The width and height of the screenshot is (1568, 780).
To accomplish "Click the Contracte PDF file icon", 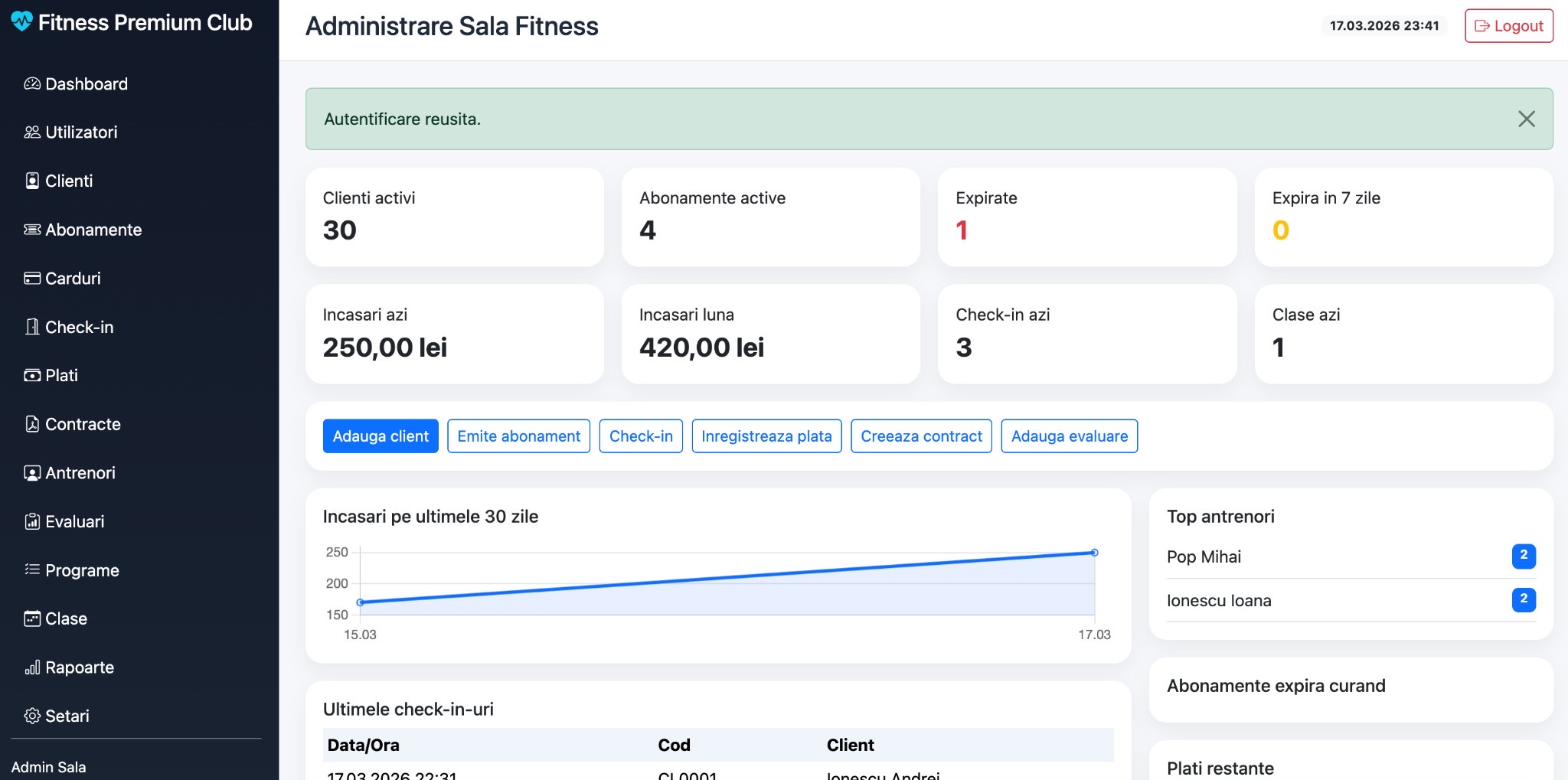I will pos(32,424).
